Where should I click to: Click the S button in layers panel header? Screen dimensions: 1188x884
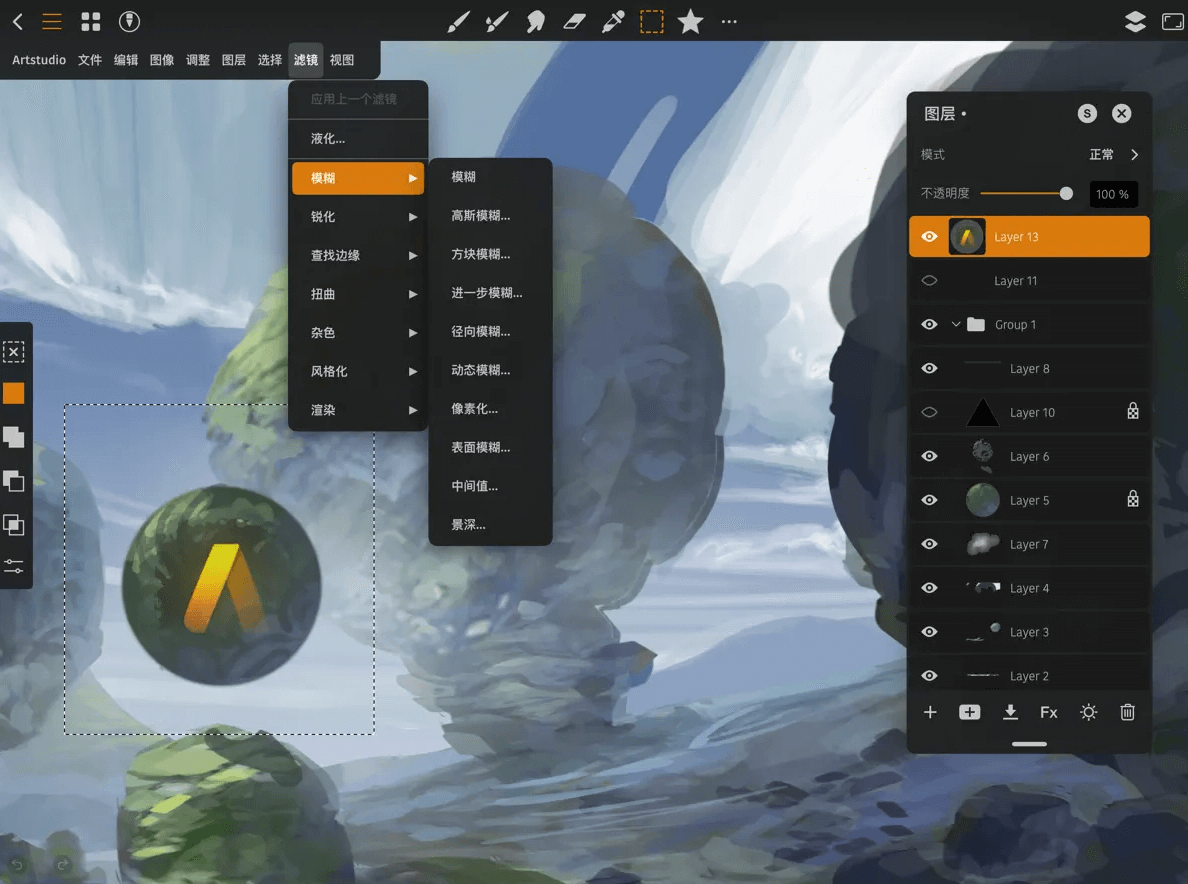[1087, 114]
